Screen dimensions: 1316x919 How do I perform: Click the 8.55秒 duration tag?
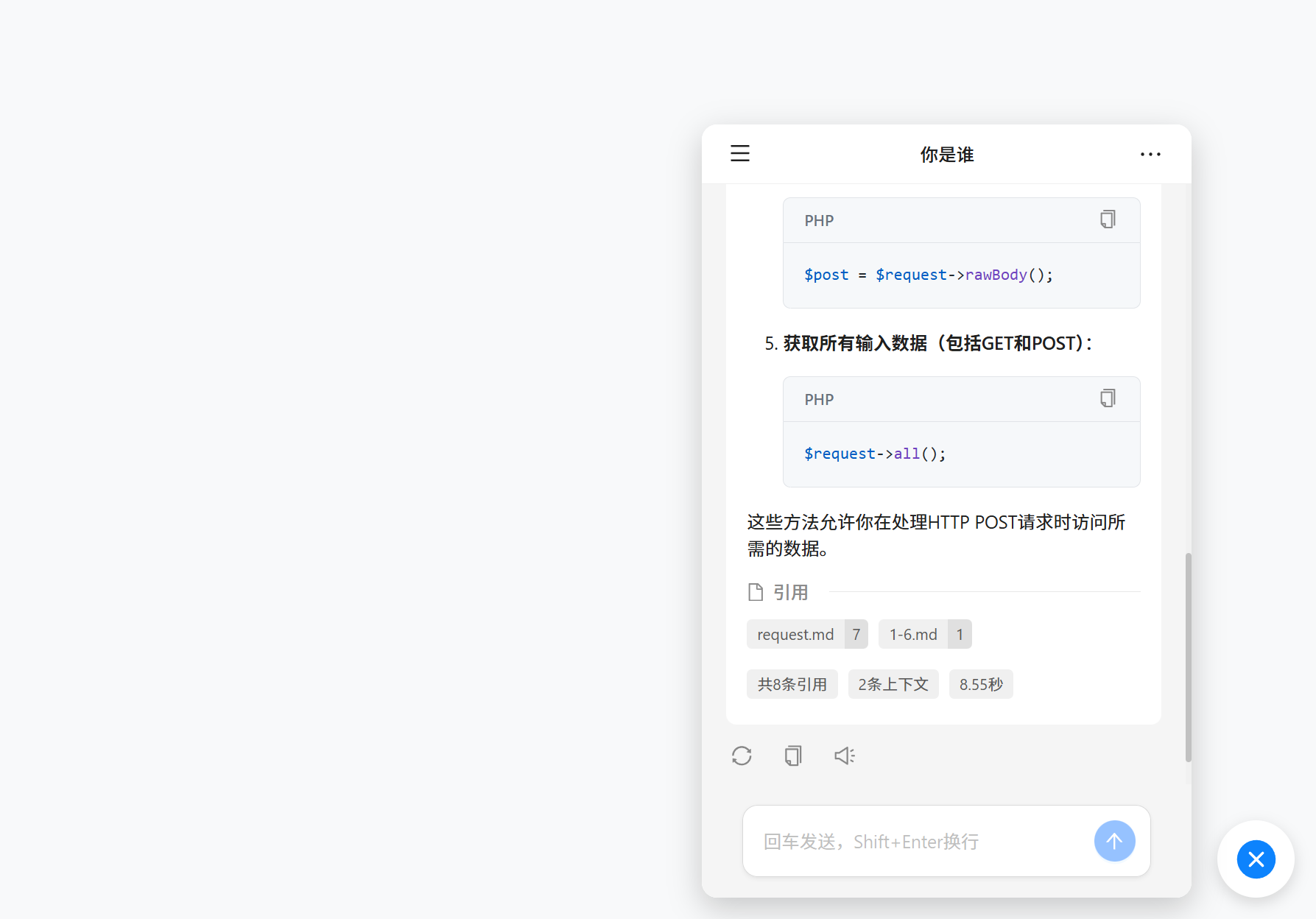[x=981, y=684]
